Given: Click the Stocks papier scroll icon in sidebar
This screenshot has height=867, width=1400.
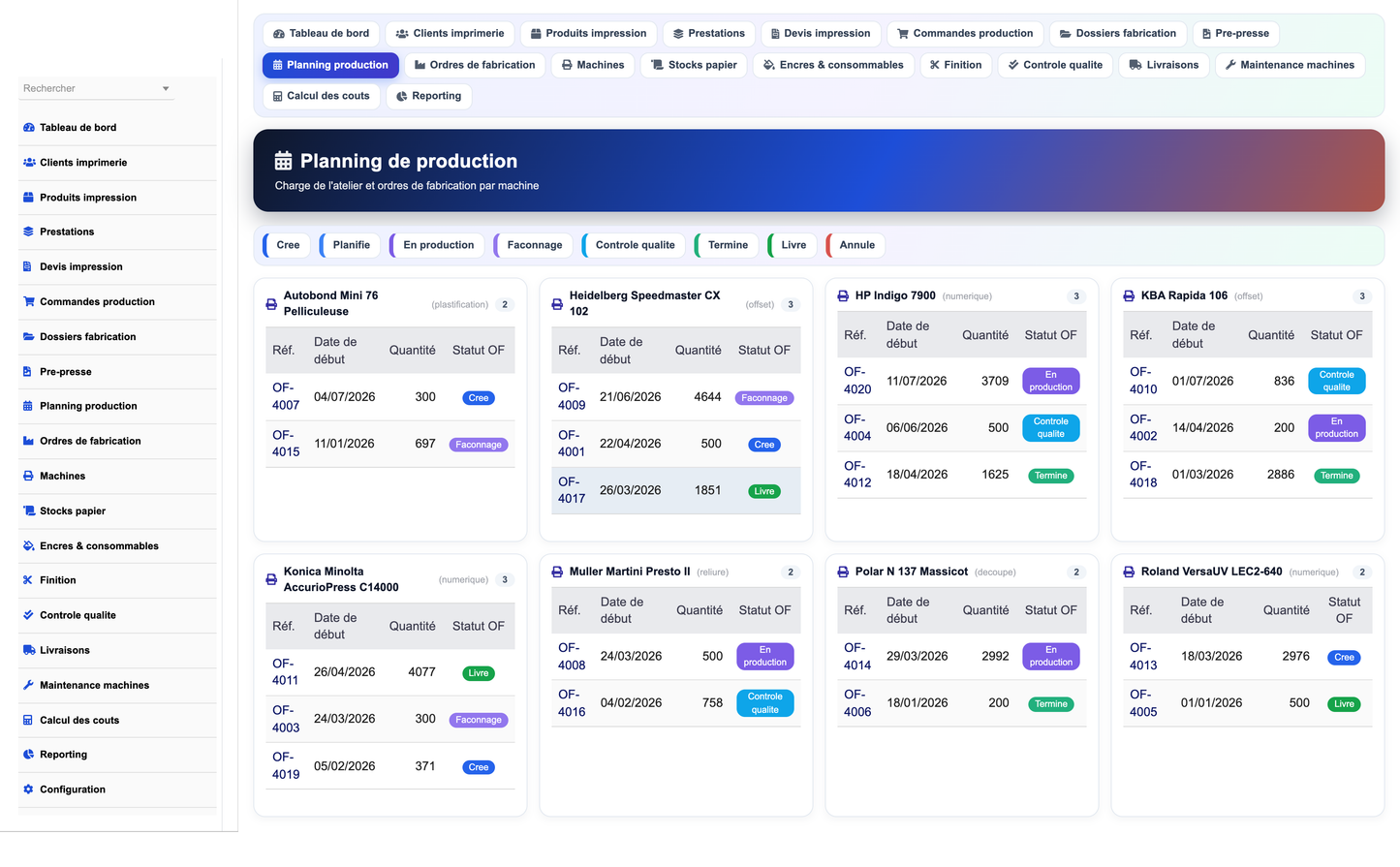Looking at the screenshot, I should click(x=29, y=511).
